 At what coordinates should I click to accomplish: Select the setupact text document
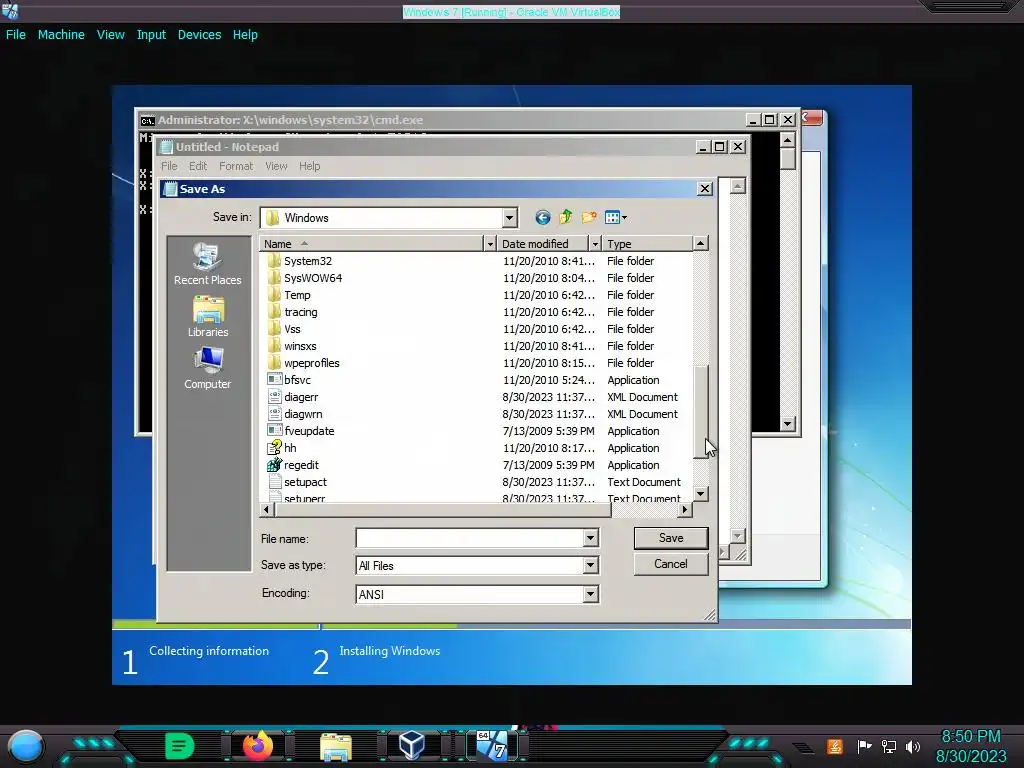(305, 481)
